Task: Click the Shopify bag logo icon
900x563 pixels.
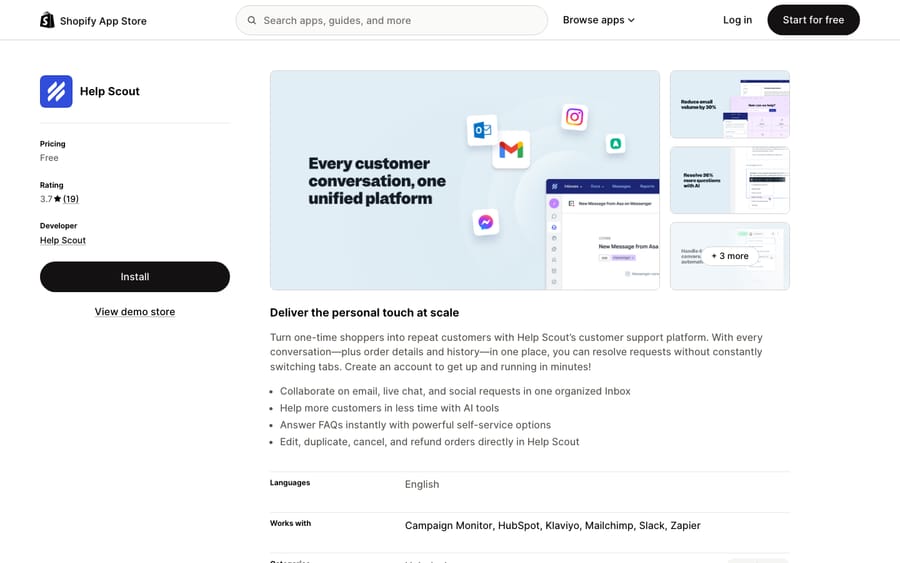Action: coord(47,20)
